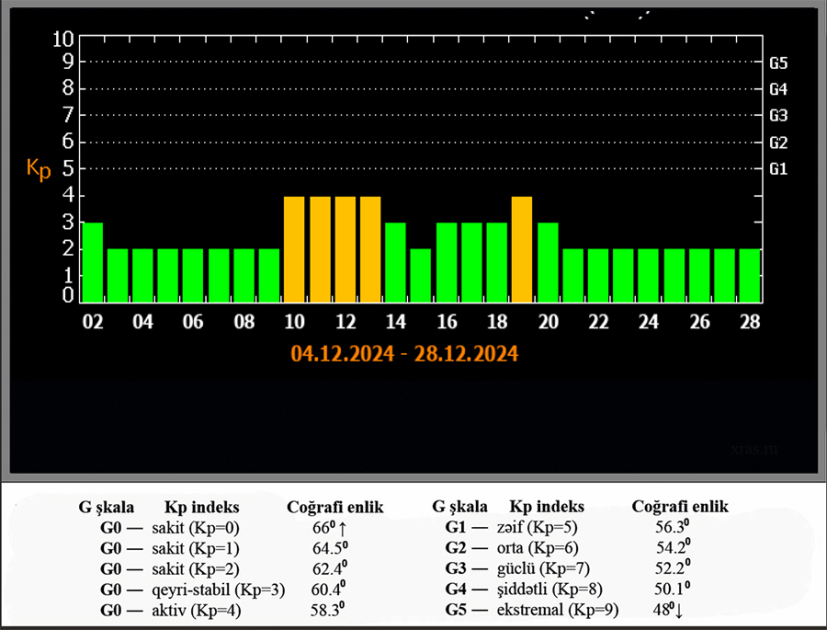Click the green bar for day 20
This screenshot has width=827, height=630.
tap(548, 262)
